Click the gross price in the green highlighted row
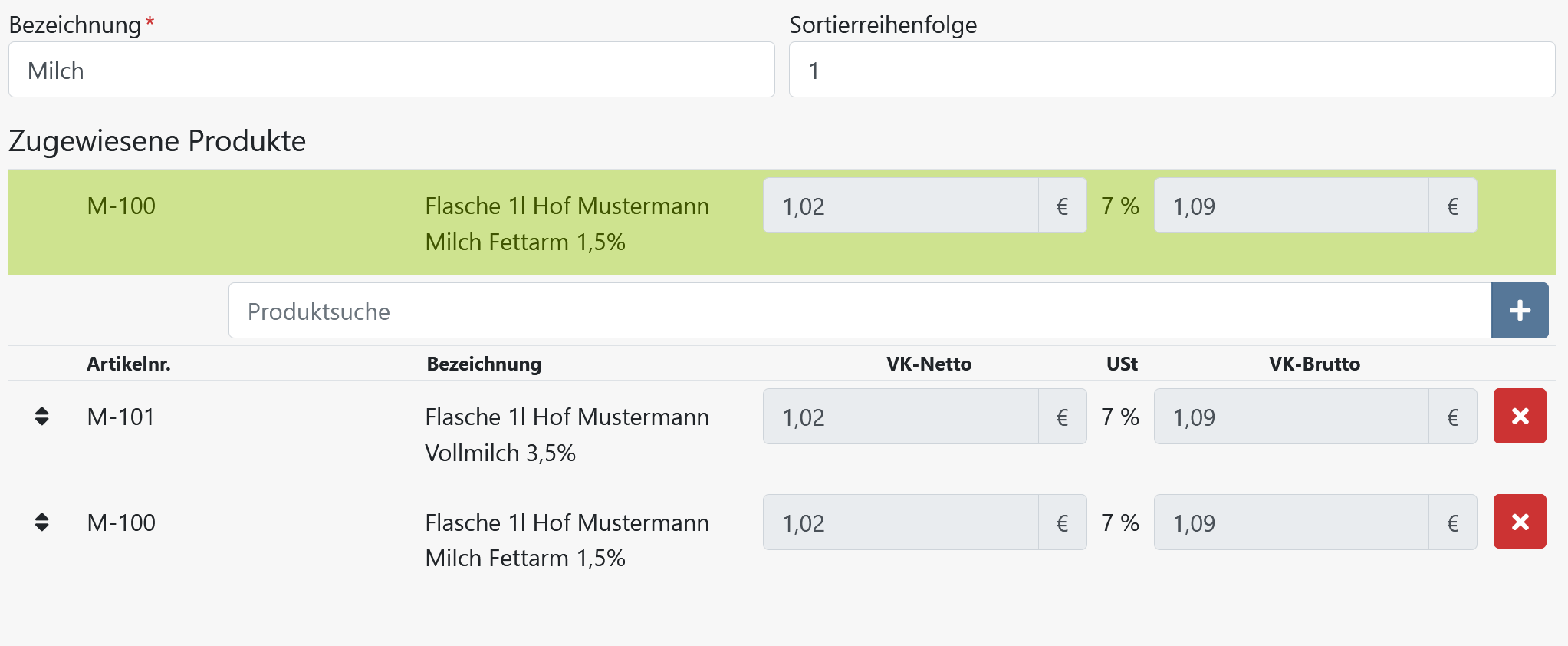 coord(1291,206)
